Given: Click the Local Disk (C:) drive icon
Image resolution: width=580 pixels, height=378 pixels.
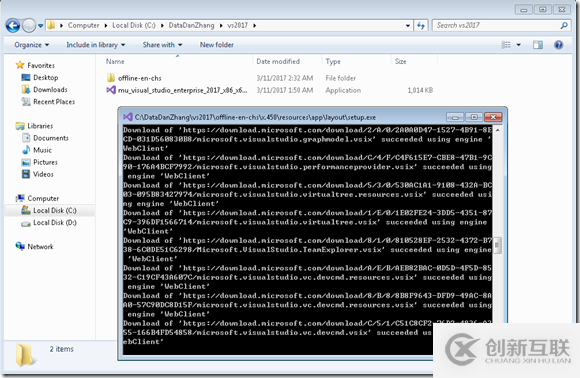Looking at the screenshot, I should click(26, 210).
